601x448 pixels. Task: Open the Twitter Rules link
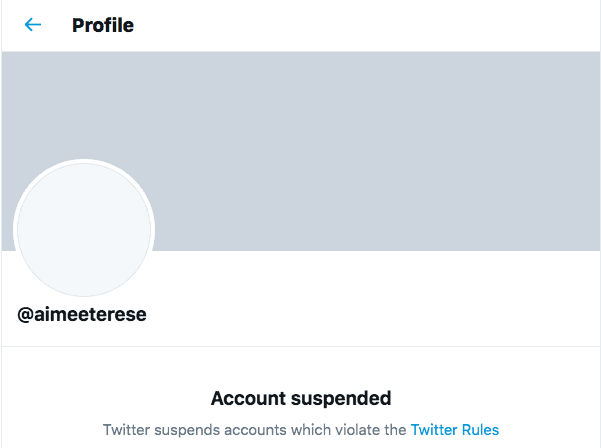point(455,430)
